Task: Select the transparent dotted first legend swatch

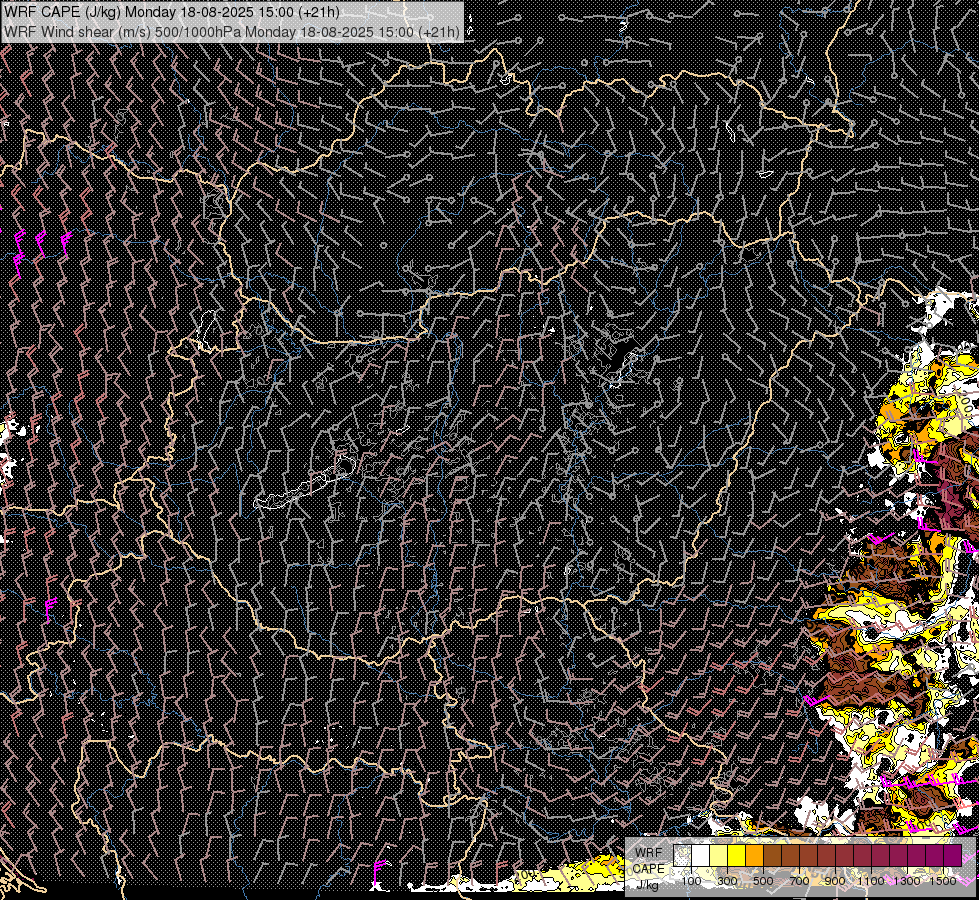Action: (x=682, y=856)
